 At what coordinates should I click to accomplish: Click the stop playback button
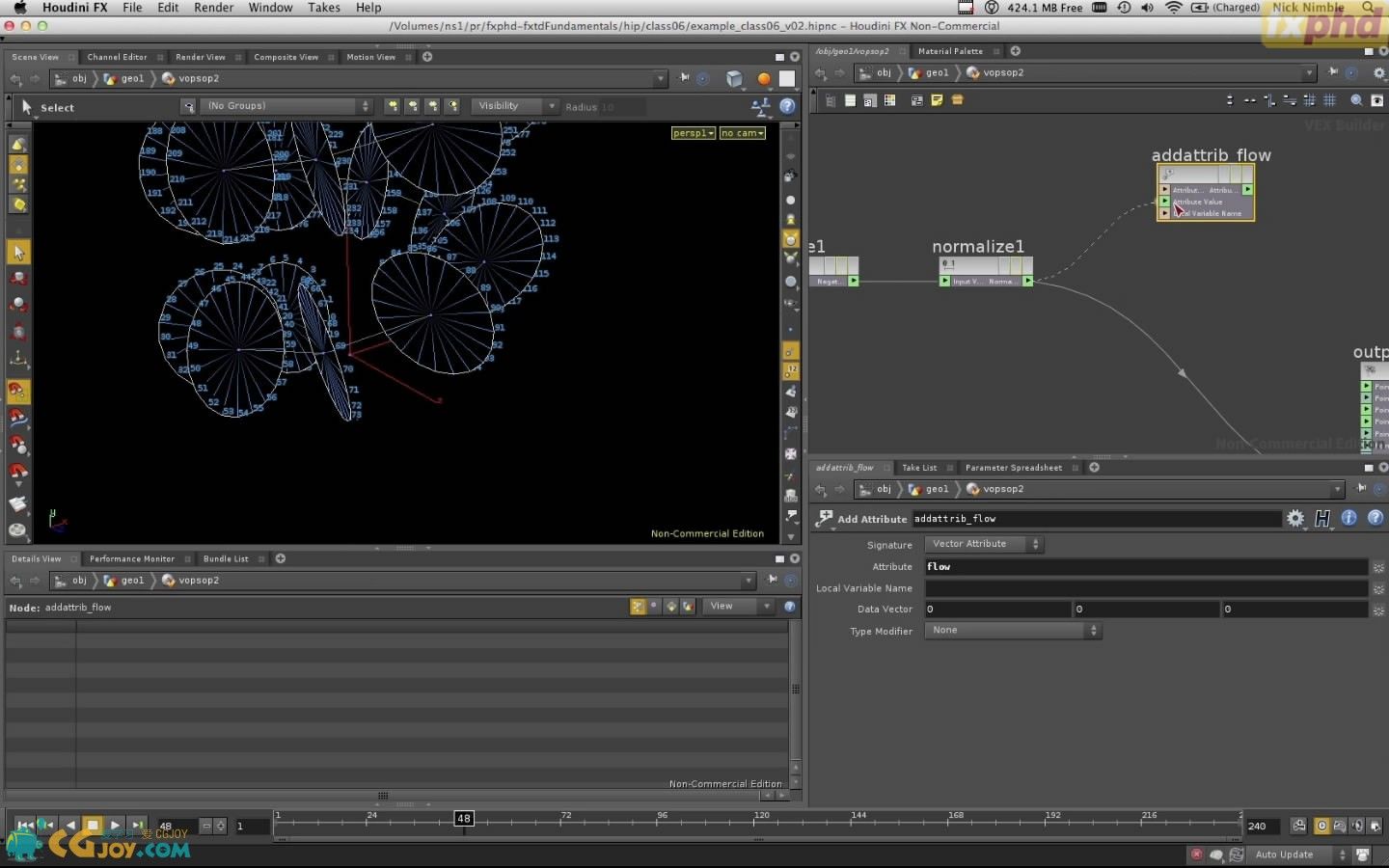[x=93, y=826]
